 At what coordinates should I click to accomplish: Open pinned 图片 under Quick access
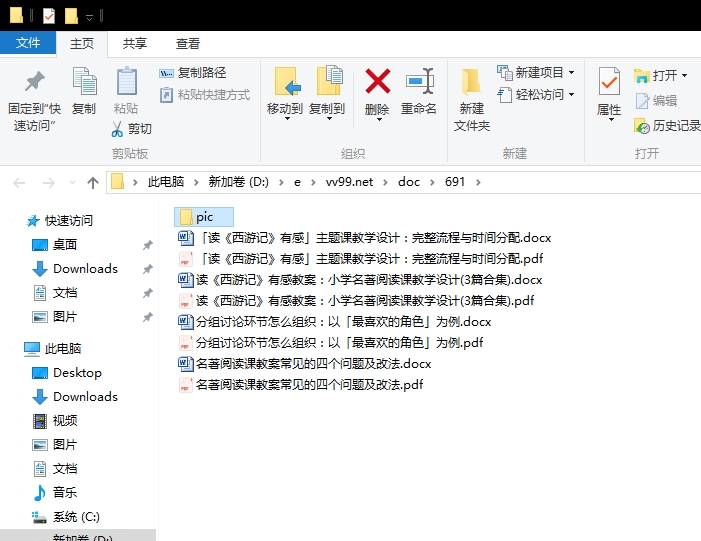tap(55, 317)
